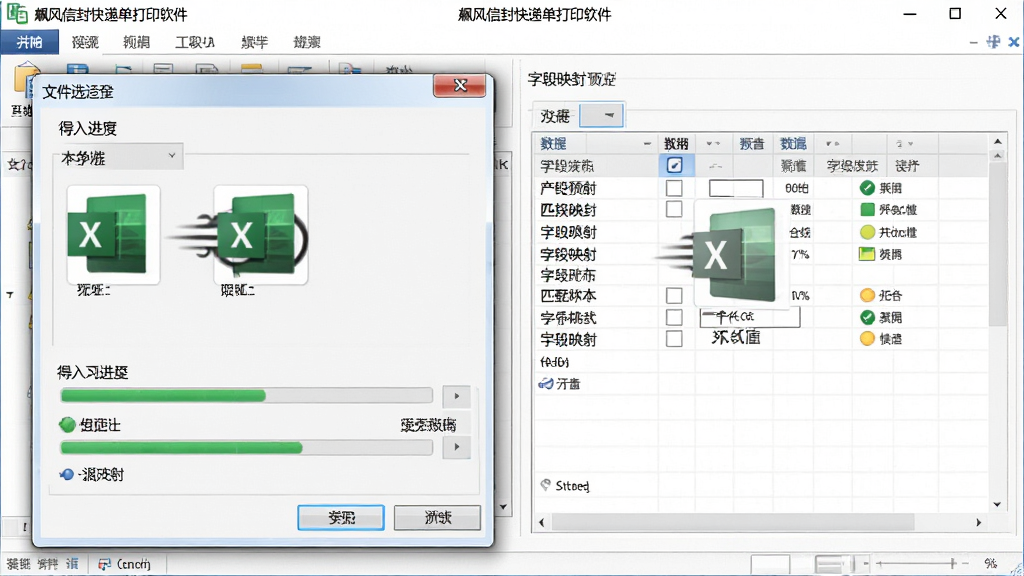This screenshot has width=1024, height=576.
Task: Click the zoom slider in the status bar
Action: 914,563
